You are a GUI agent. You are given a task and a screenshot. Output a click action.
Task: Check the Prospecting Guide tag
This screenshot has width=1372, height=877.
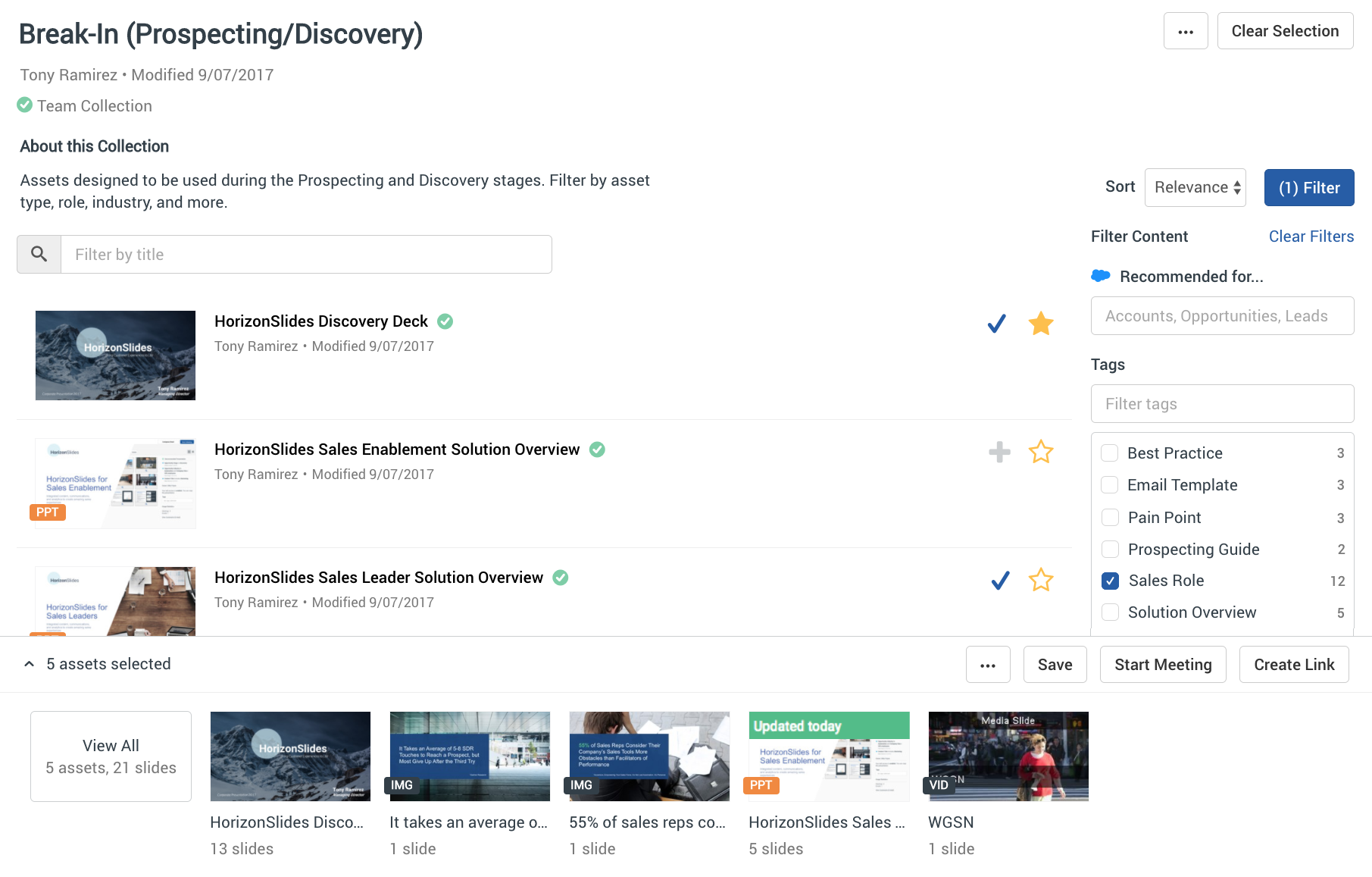[x=1110, y=550]
